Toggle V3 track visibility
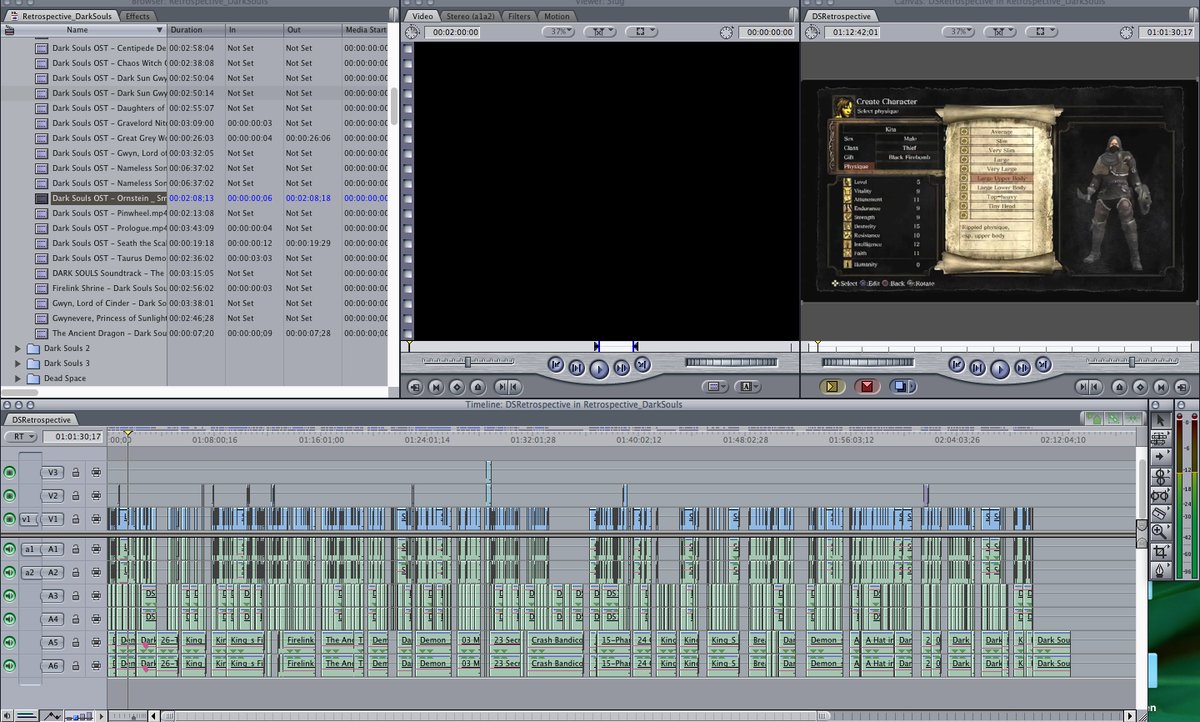 10,472
